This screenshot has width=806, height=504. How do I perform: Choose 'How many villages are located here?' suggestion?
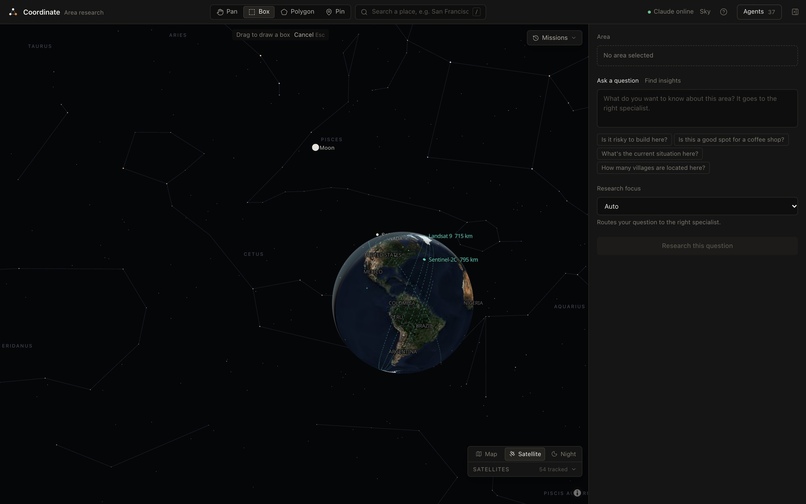click(653, 168)
